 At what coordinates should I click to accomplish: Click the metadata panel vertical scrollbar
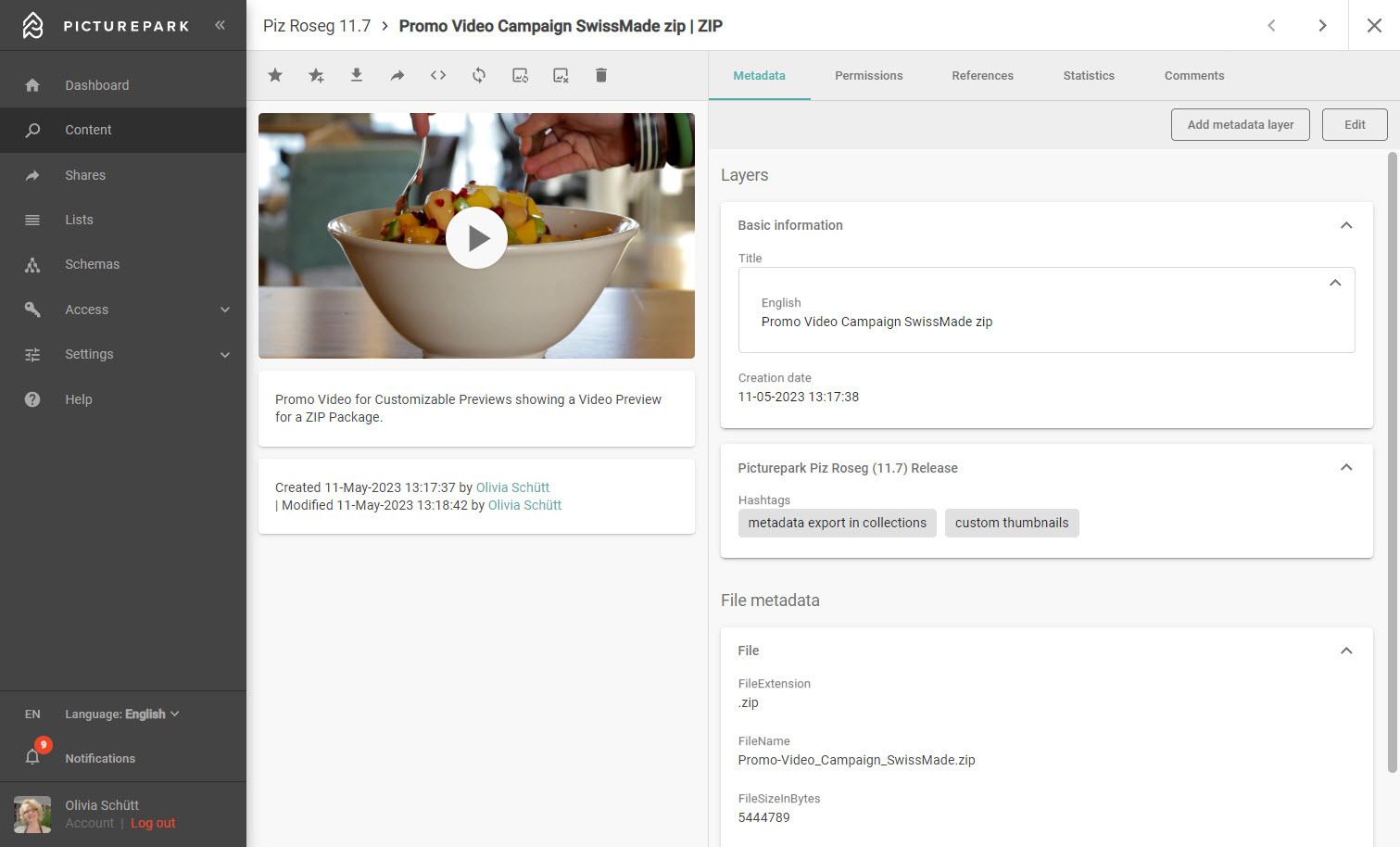pyautogui.click(x=1392, y=461)
